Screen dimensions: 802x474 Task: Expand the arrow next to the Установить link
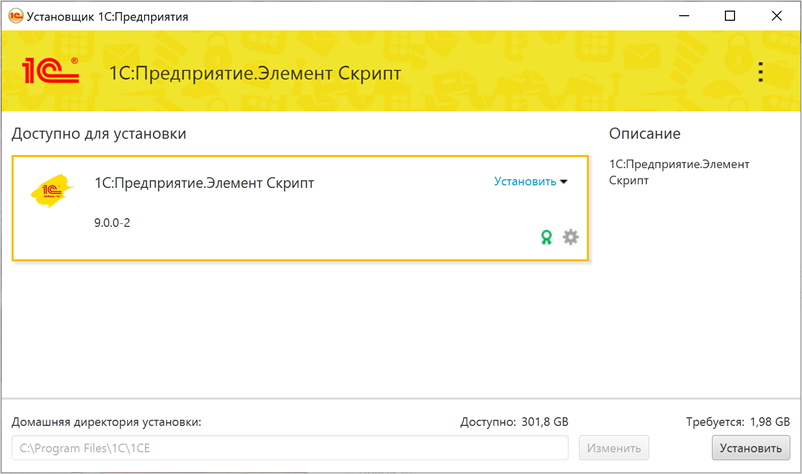[564, 182]
